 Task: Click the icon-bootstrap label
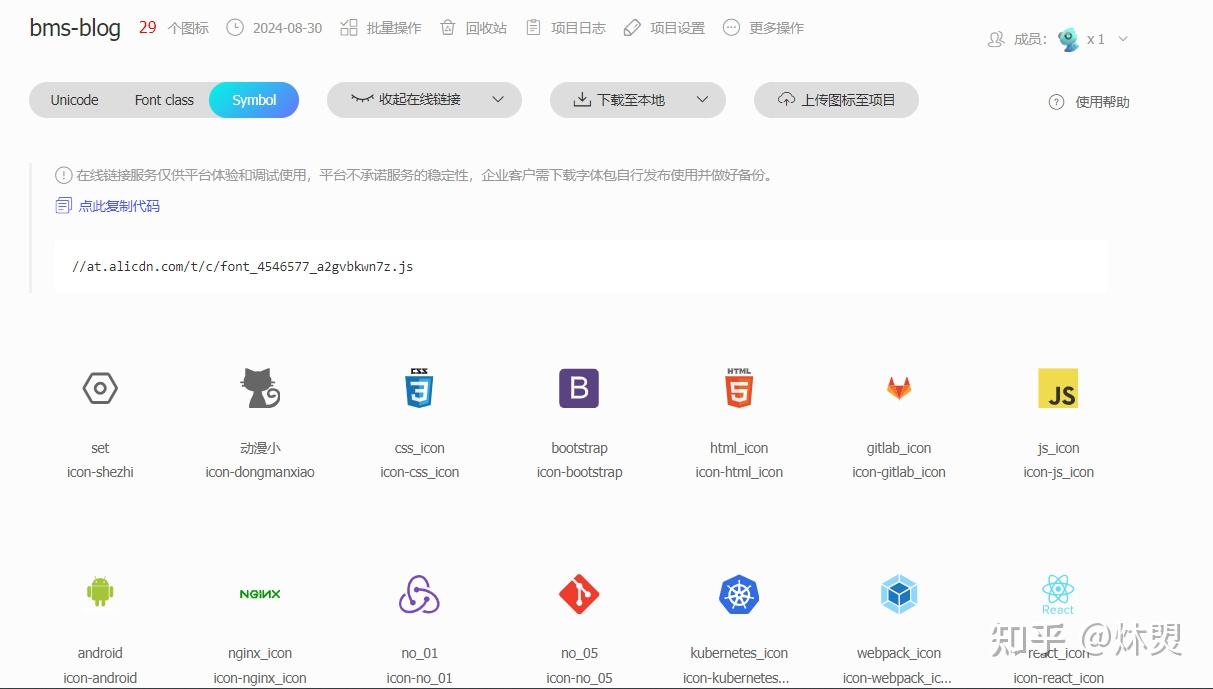tap(579, 472)
